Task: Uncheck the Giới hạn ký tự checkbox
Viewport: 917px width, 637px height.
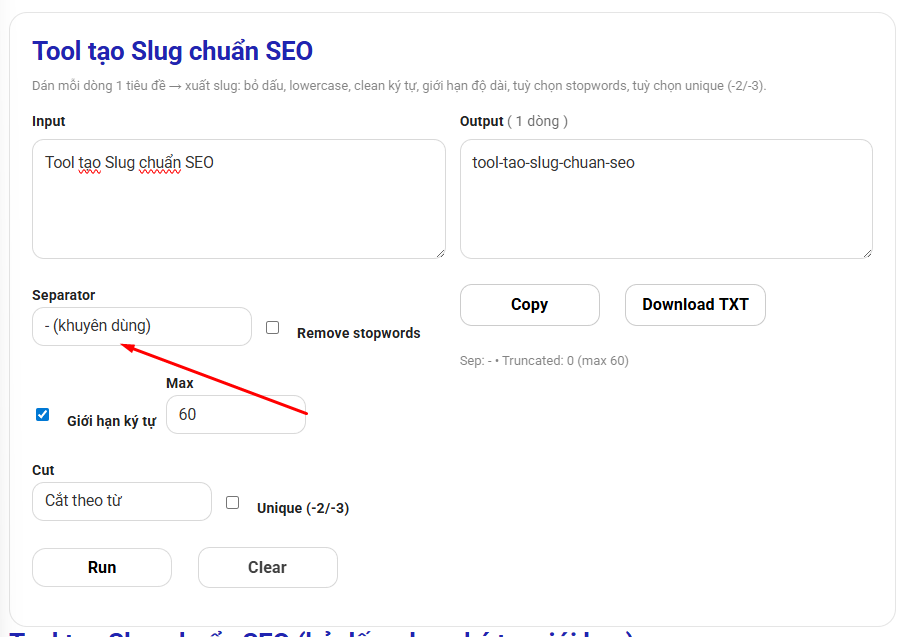Action: click(x=42, y=415)
